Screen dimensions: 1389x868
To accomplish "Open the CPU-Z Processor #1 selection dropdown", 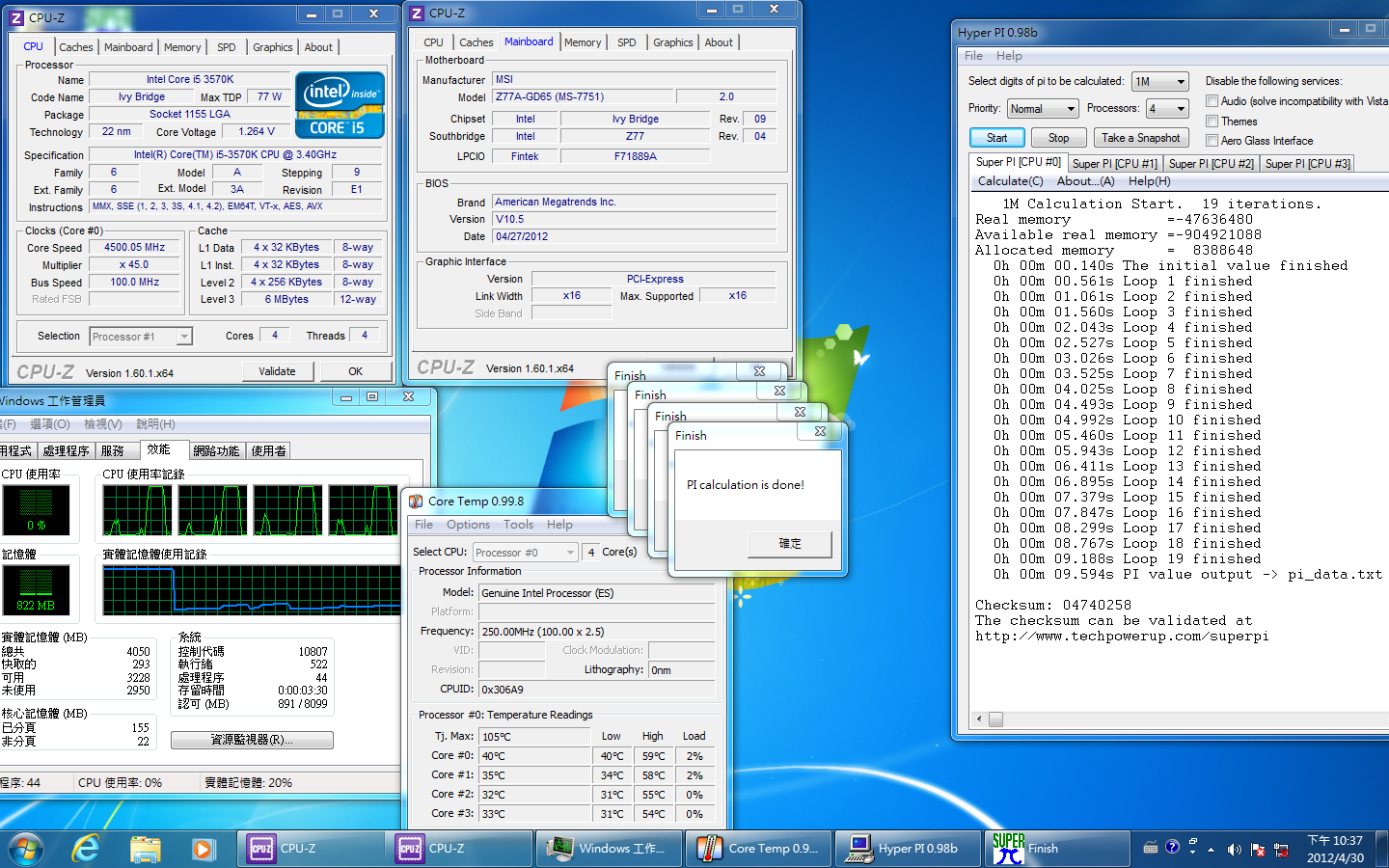I will pos(141,337).
